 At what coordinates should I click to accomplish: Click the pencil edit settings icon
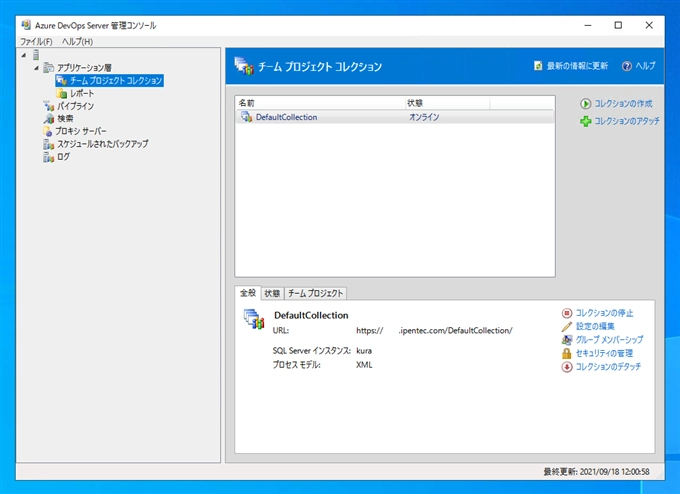coord(567,327)
